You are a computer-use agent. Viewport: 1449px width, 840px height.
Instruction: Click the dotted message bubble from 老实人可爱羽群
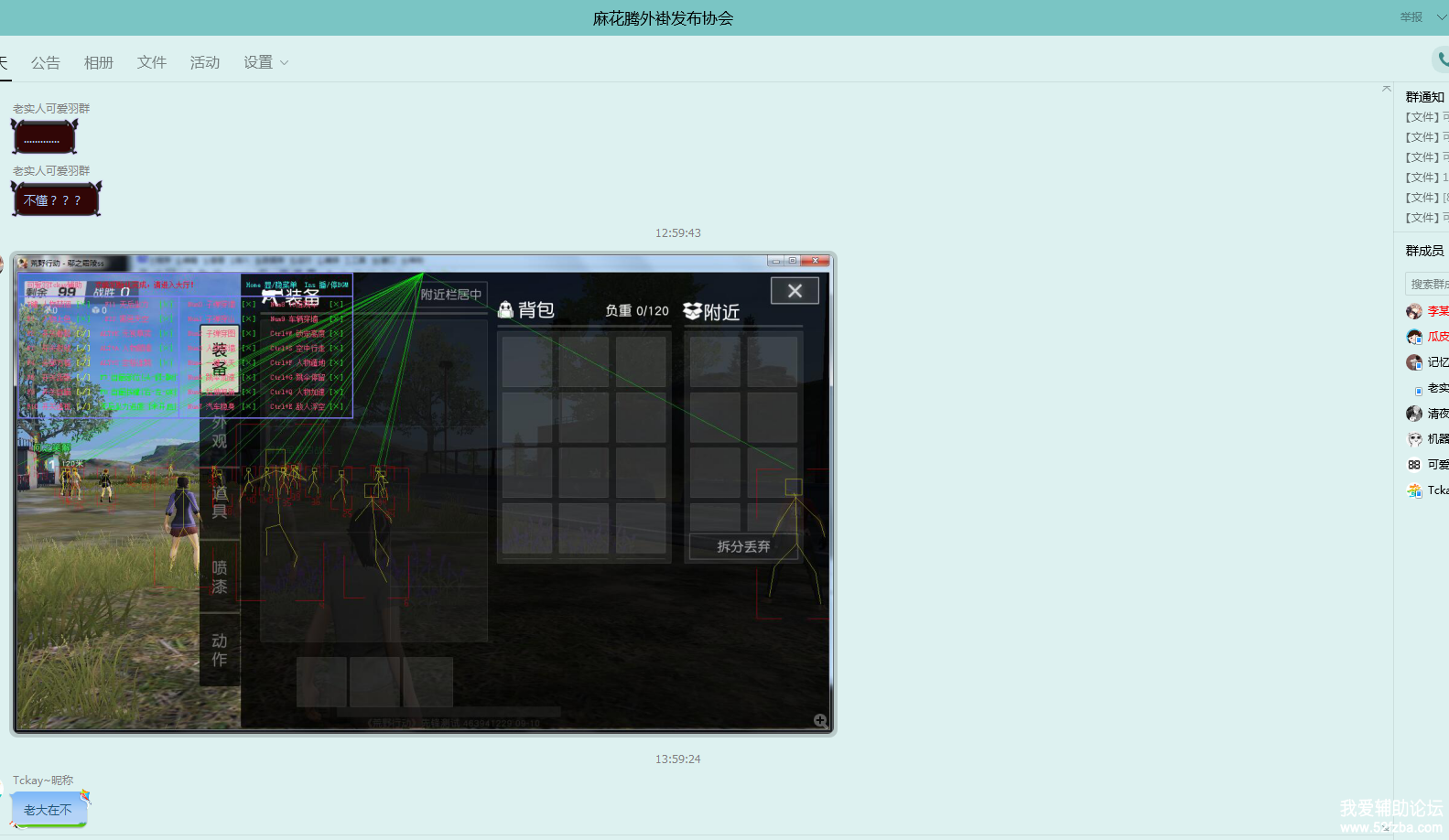(44, 137)
